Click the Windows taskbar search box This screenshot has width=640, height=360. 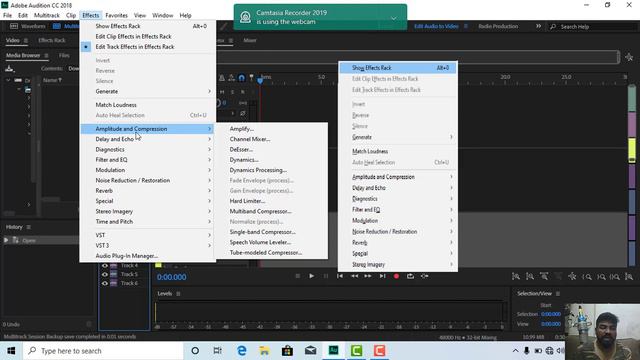tap(103, 351)
